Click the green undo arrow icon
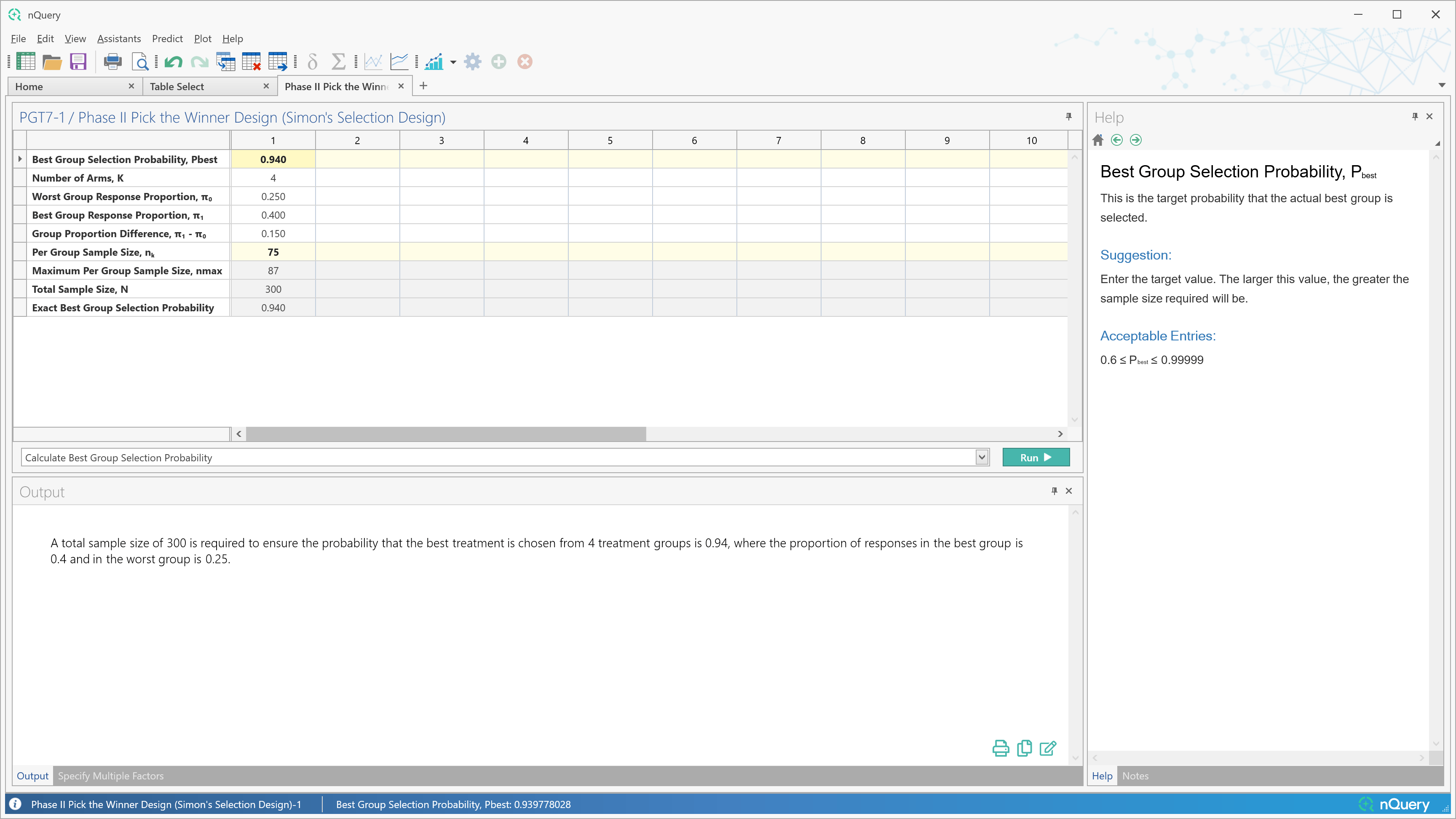Viewport: 1456px width, 819px height. [173, 62]
